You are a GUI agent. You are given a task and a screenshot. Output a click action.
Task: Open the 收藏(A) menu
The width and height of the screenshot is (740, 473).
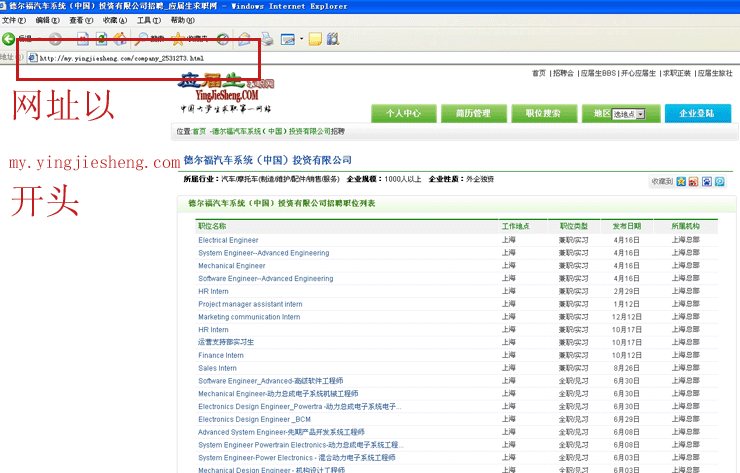(115, 20)
